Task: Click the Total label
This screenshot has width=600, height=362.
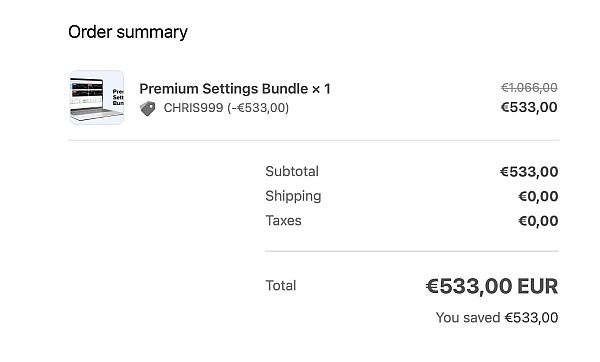Action: click(280, 285)
